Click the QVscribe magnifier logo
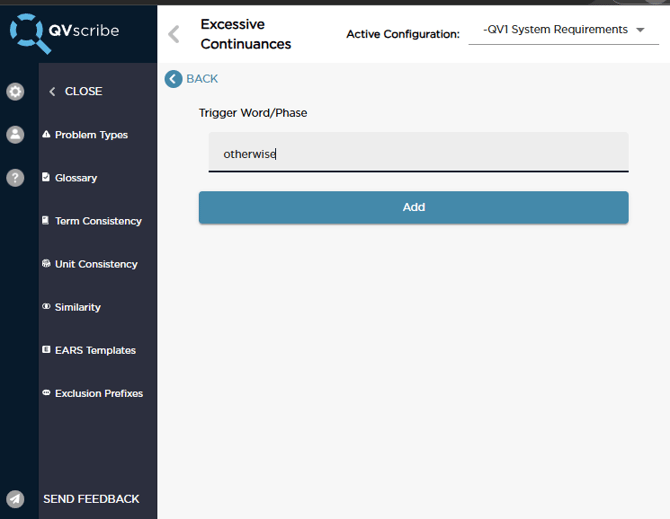This screenshot has width=670, height=519. (25, 32)
